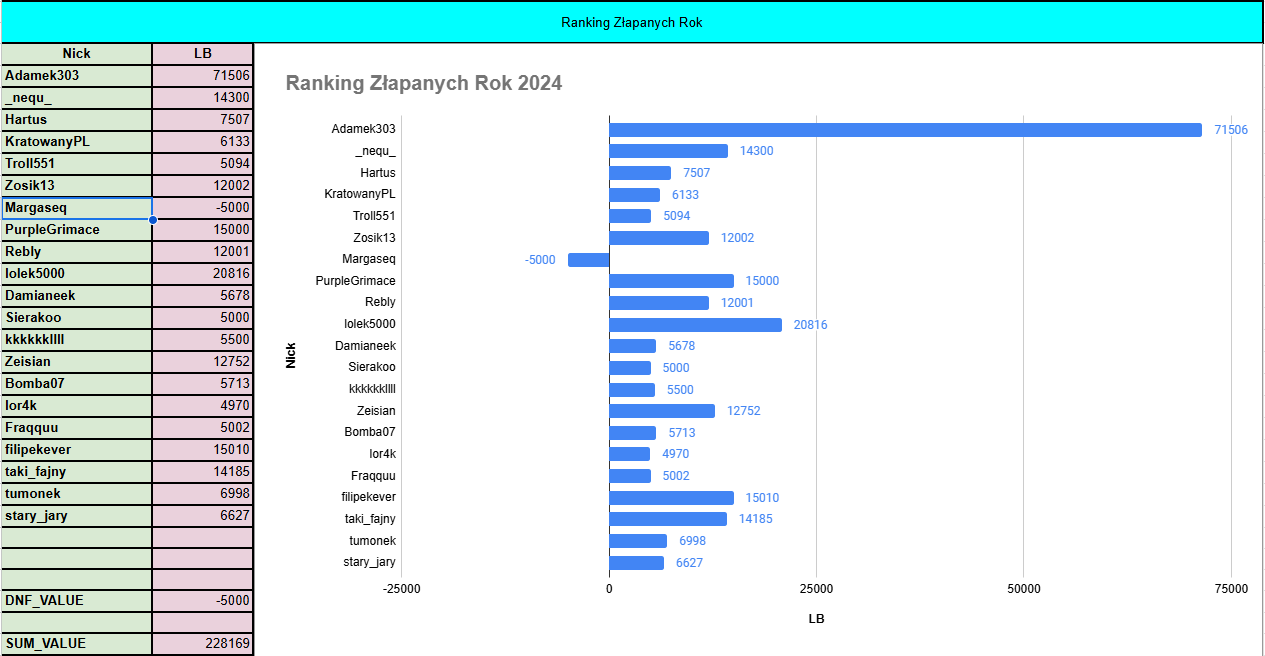1265x656 pixels.
Task: Select the table cell containing 20816
Action: (203, 274)
